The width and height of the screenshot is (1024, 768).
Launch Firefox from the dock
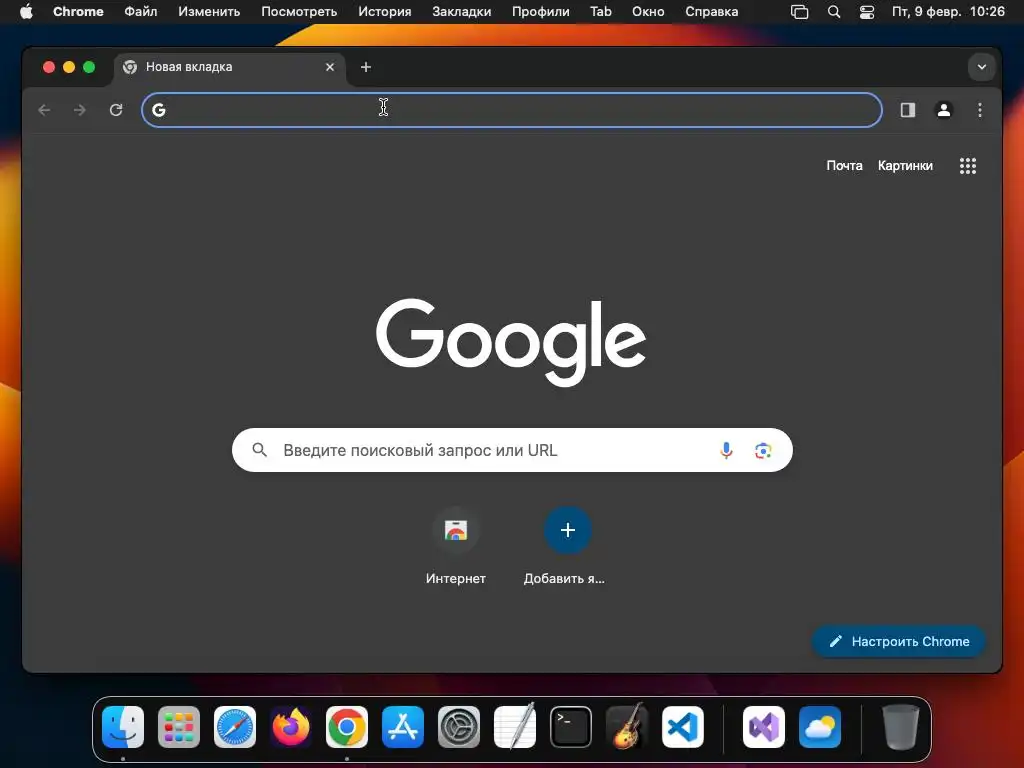coord(291,727)
